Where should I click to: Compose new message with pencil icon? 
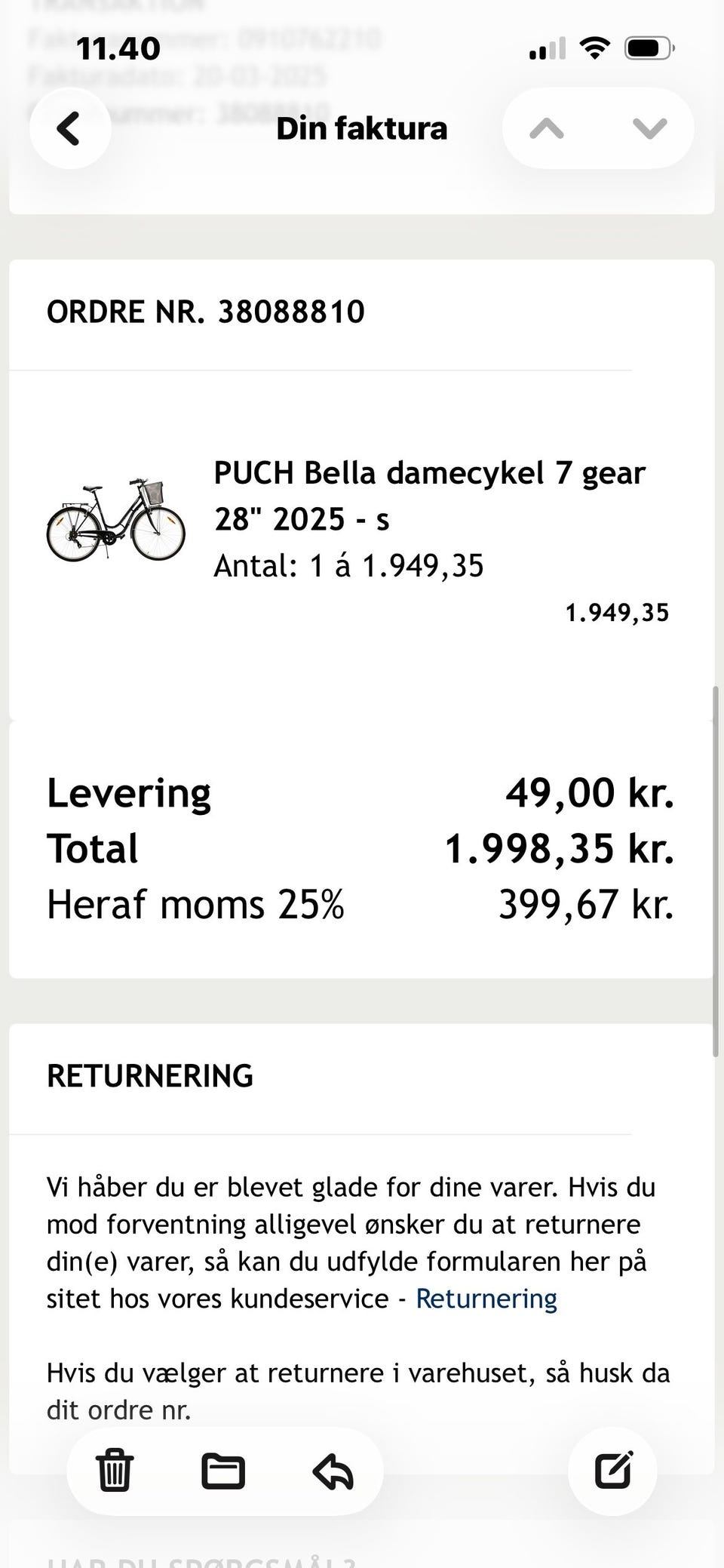(612, 1468)
